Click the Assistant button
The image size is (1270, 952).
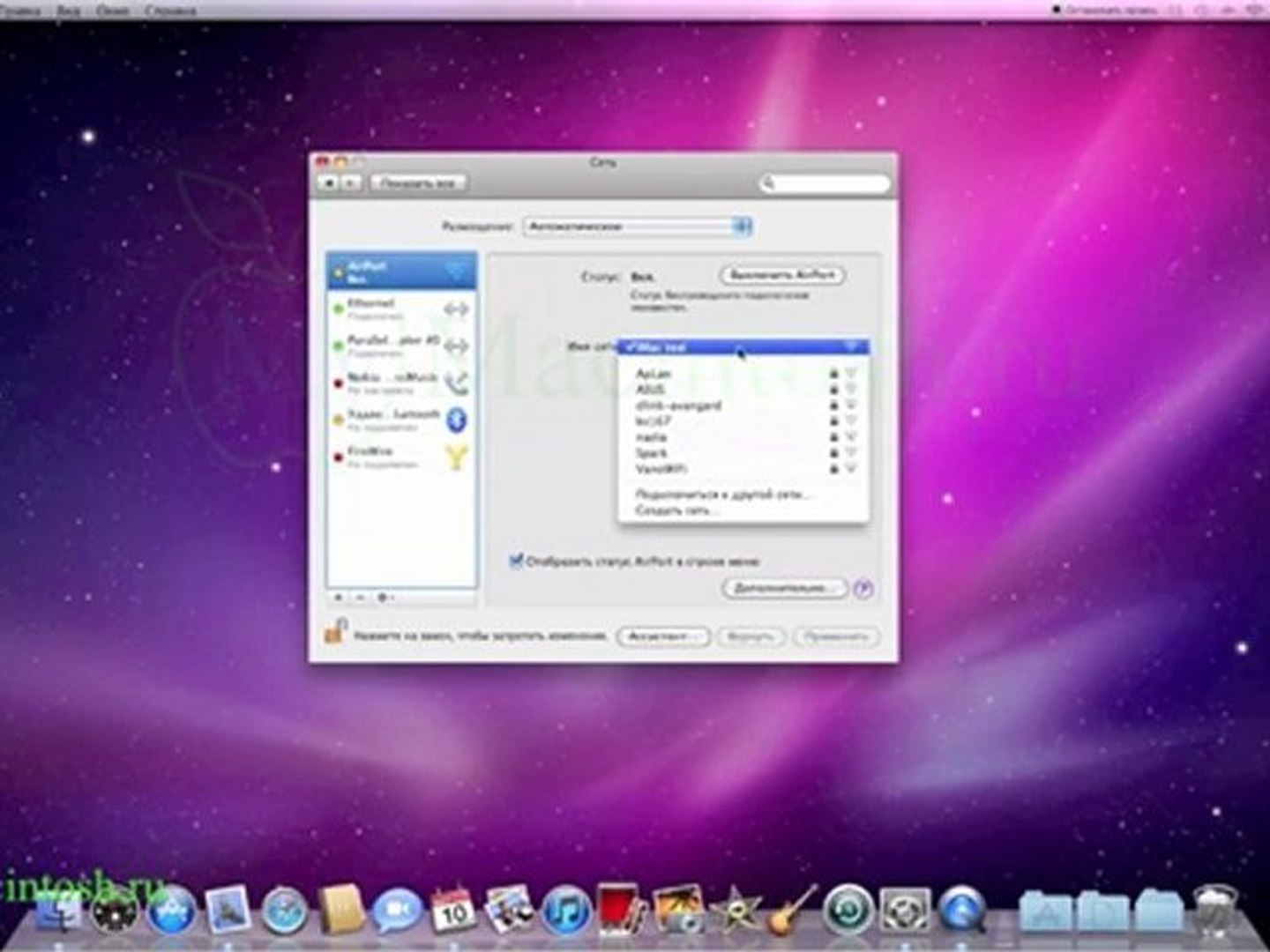(663, 636)
